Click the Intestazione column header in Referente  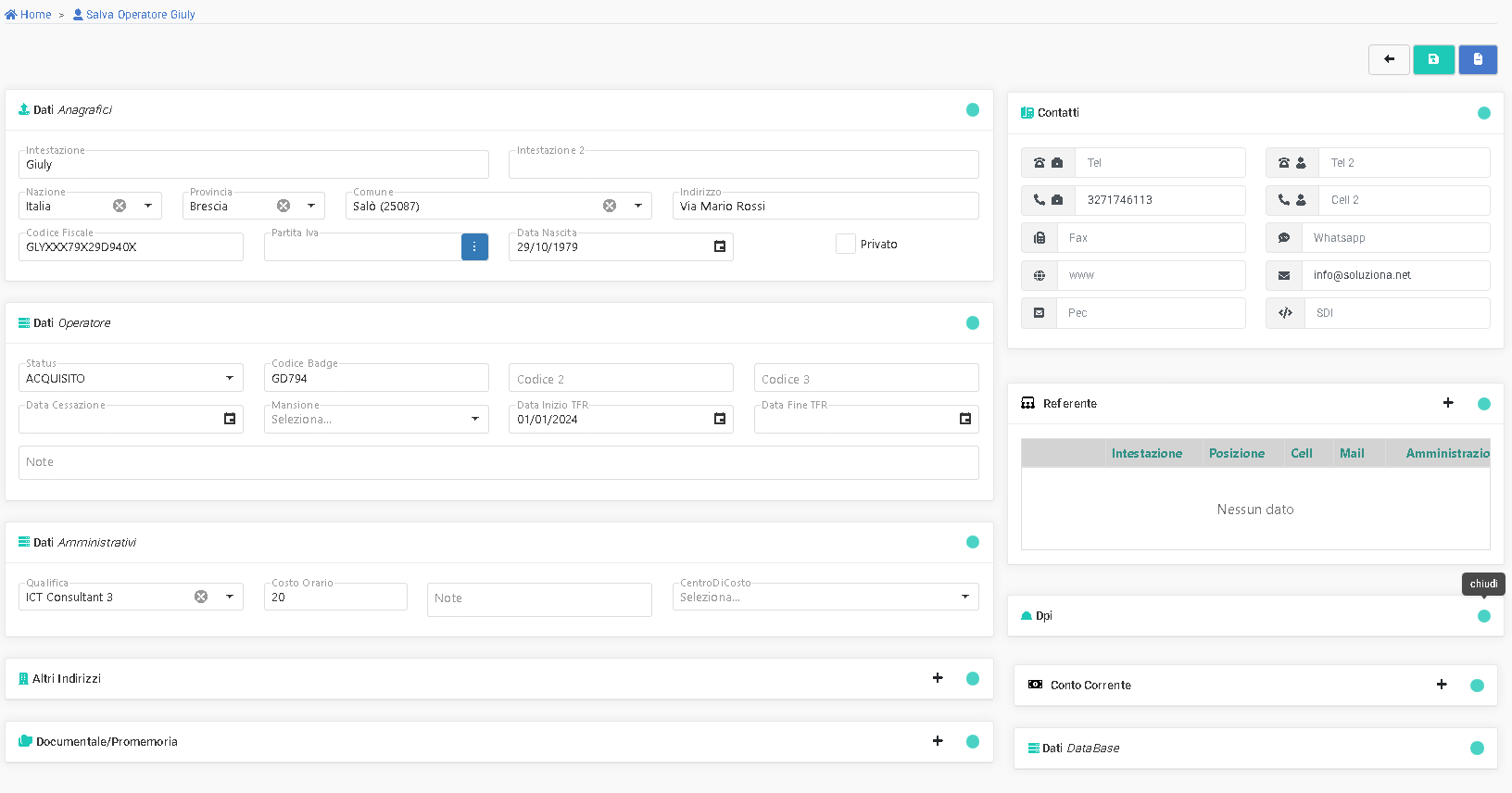1146,453
